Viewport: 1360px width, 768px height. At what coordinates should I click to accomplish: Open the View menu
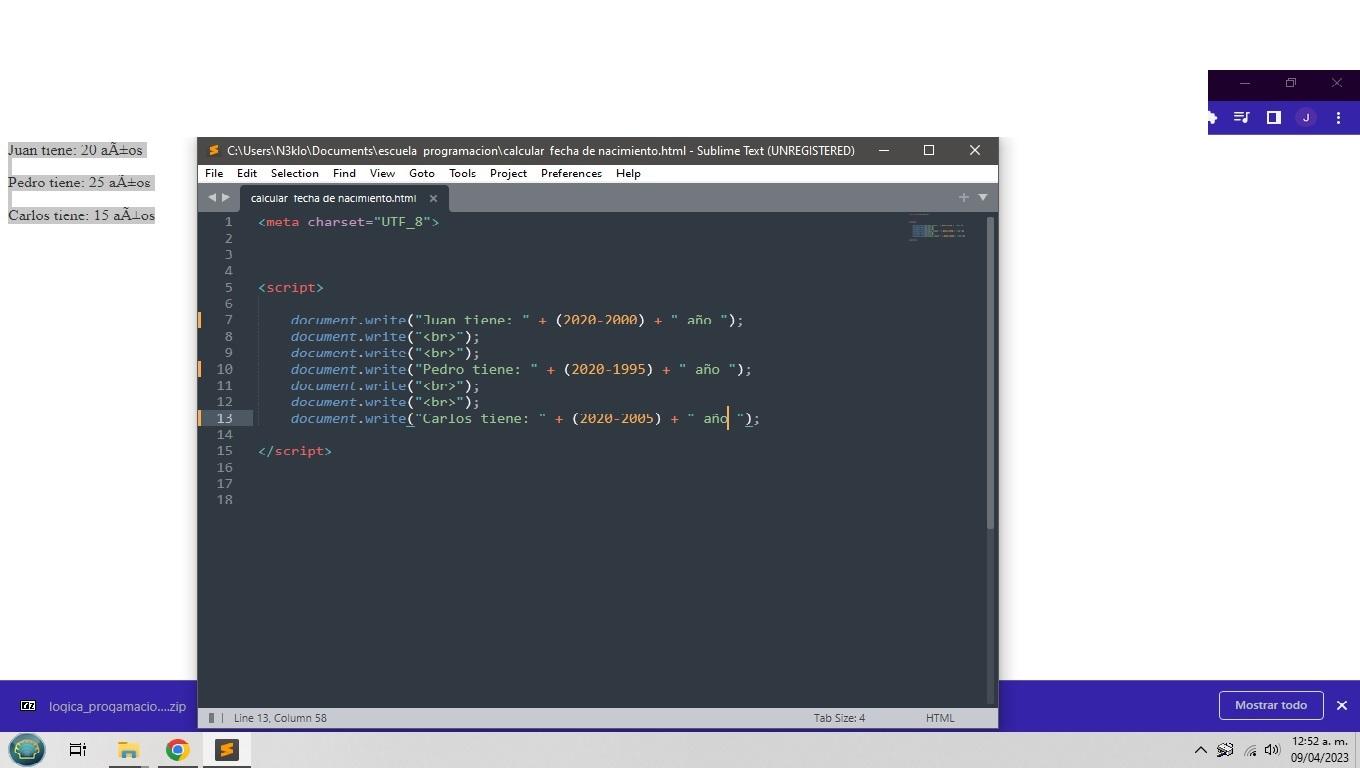pyautogui.click(x=382, y=173)
